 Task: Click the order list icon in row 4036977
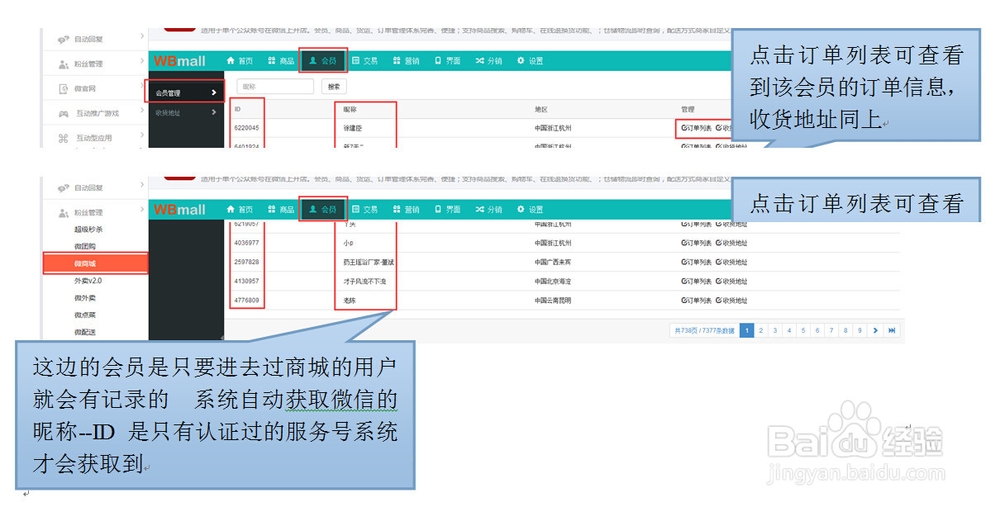[x=684, y=243]
